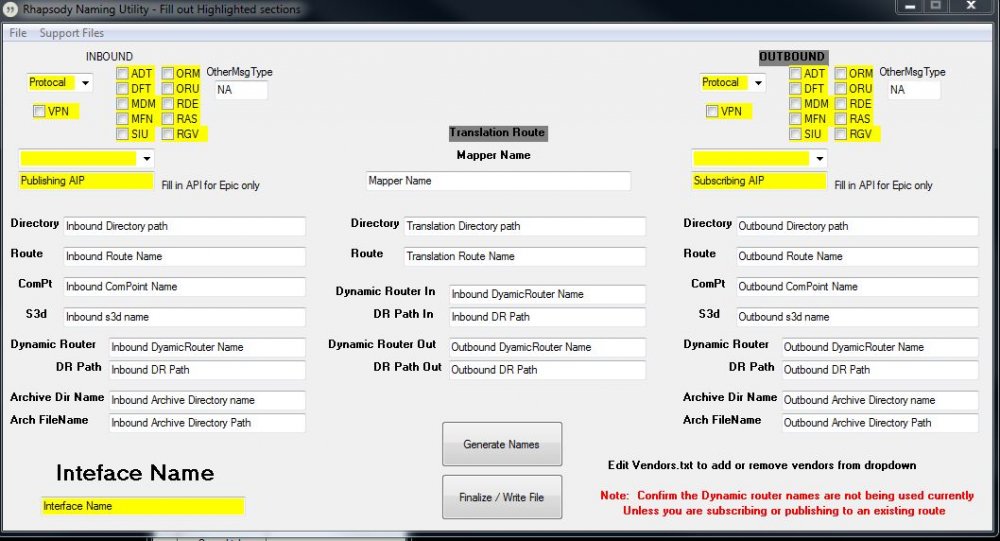
Task: Click the OUTBOUND section header label
Action: point(793,57)
